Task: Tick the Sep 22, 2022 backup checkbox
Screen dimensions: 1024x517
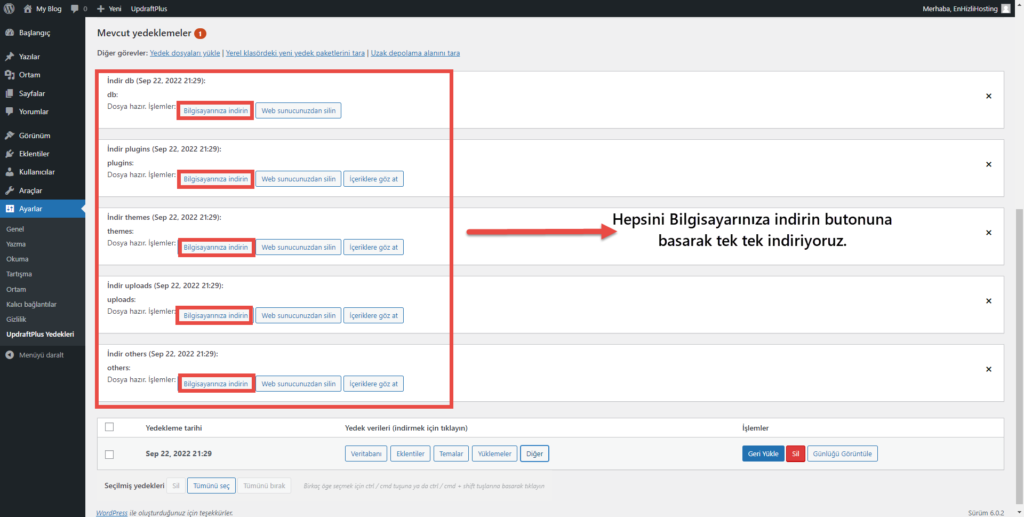Action: (110, 454)
